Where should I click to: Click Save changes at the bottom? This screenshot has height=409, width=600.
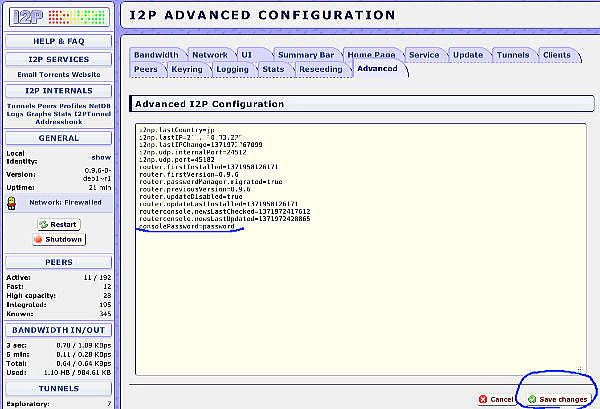click(557, 399)
